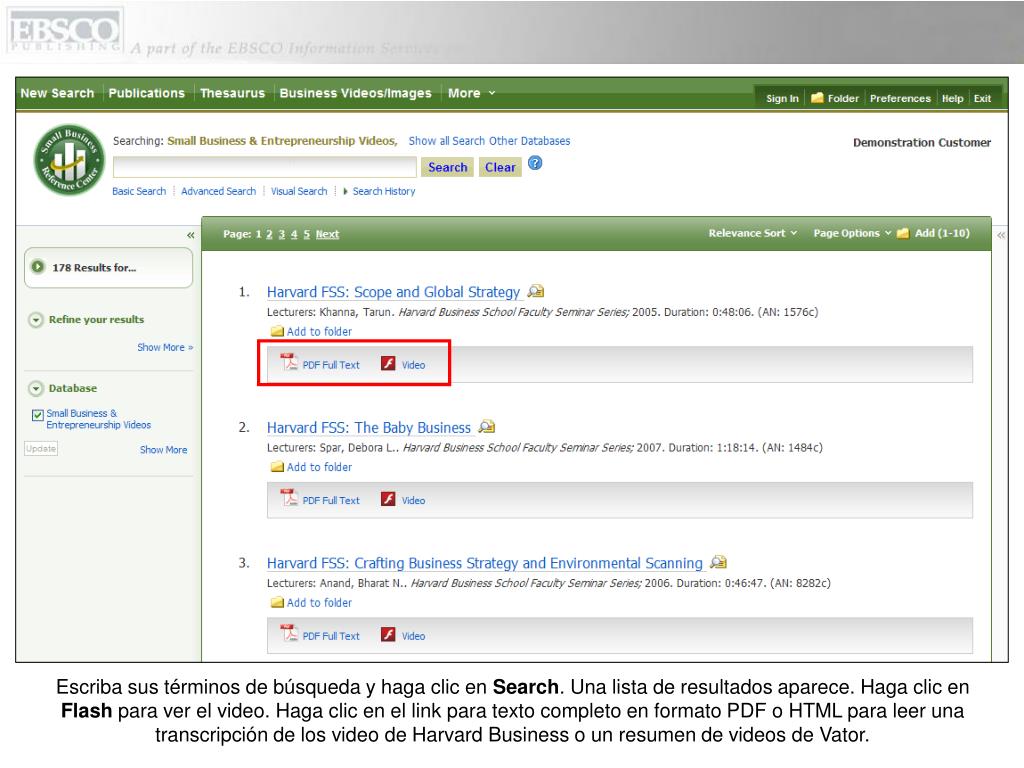Click the blue search help question-mark icon
Screen dimensions: 1024x768
(535, 163)
